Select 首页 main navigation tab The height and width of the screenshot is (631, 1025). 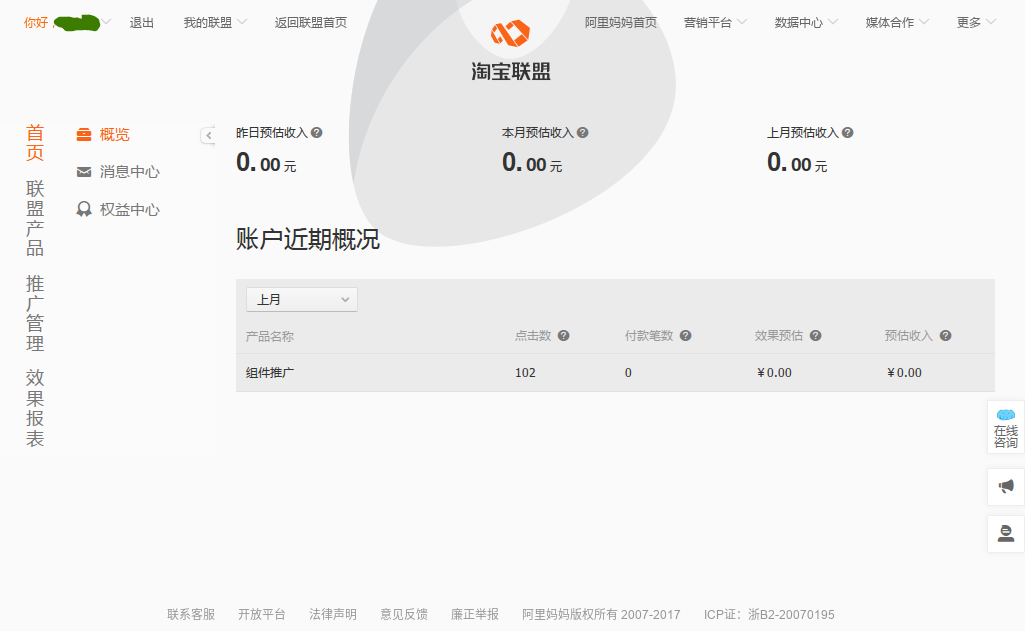coord(35,143)
